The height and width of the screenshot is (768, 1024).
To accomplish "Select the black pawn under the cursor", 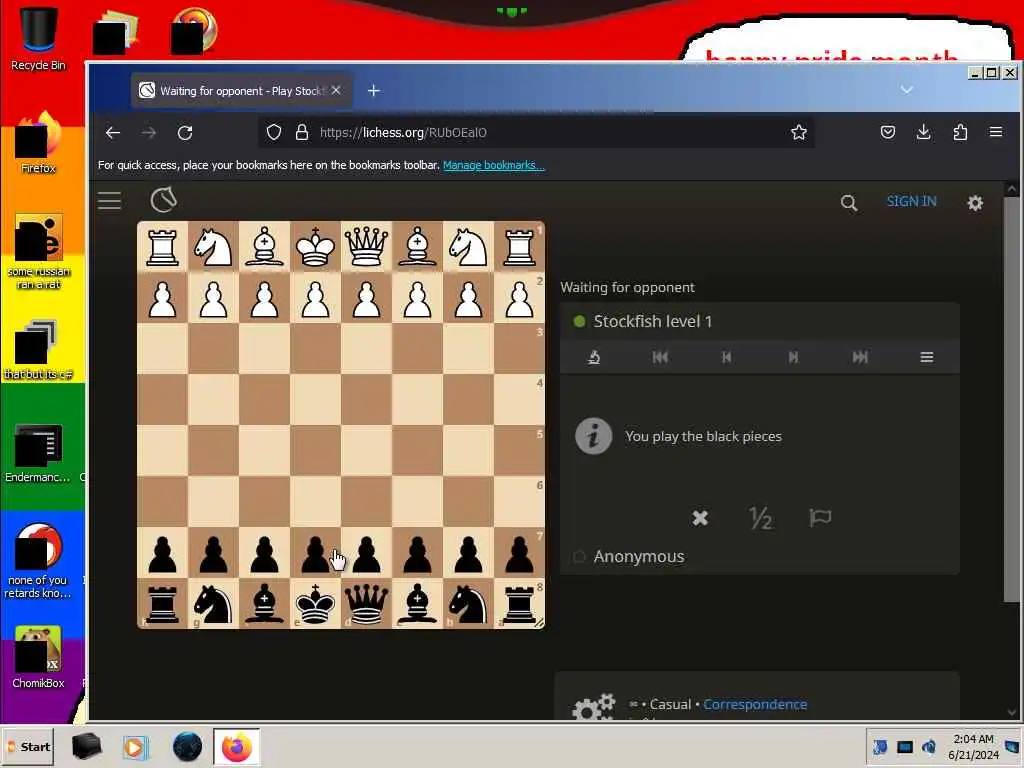I will coord(315,553).
